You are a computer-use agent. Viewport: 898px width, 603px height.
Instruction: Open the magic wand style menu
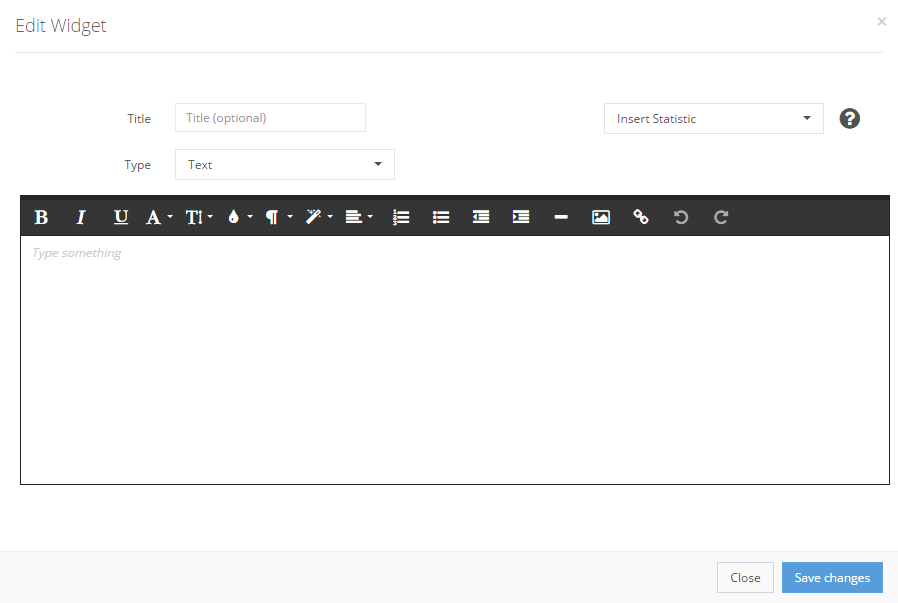319,217
